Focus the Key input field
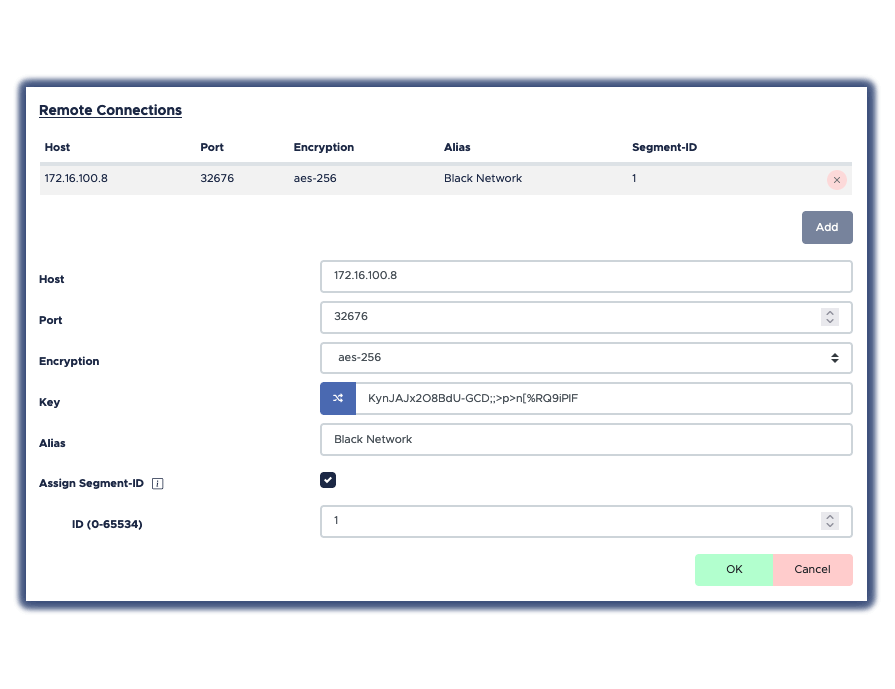Image resolution: width=895 pixels, height=689 pixels. [604, 398]
